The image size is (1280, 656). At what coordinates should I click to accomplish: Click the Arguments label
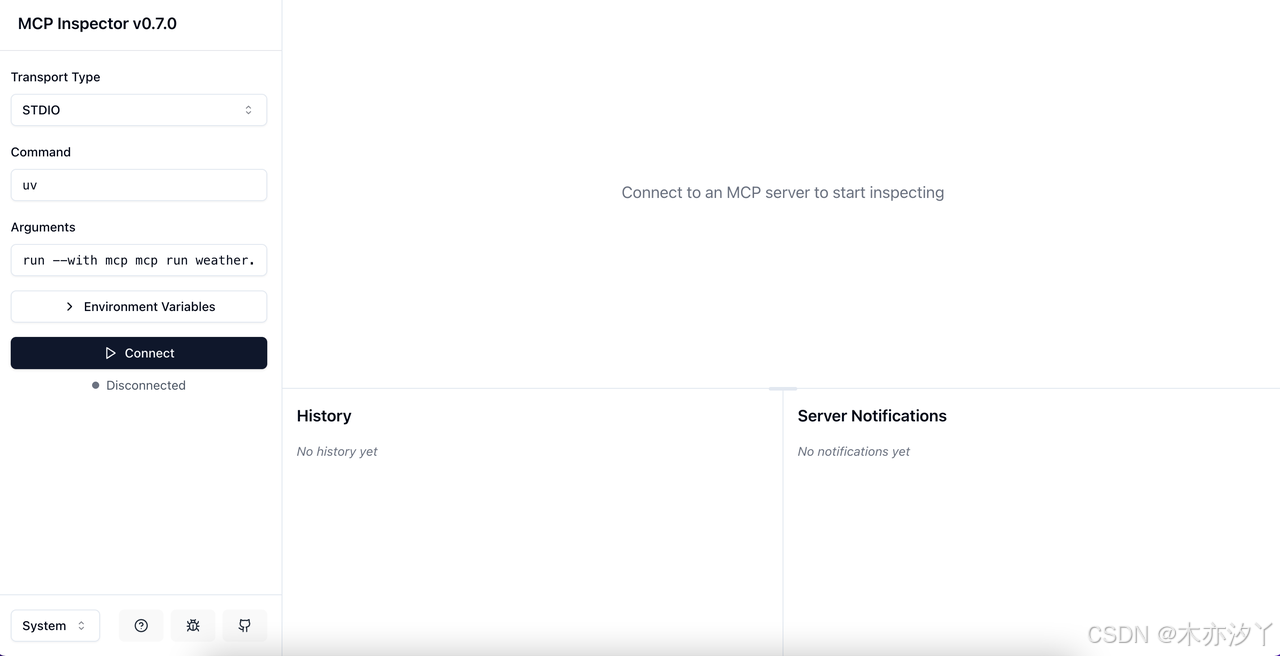[43, 227]
